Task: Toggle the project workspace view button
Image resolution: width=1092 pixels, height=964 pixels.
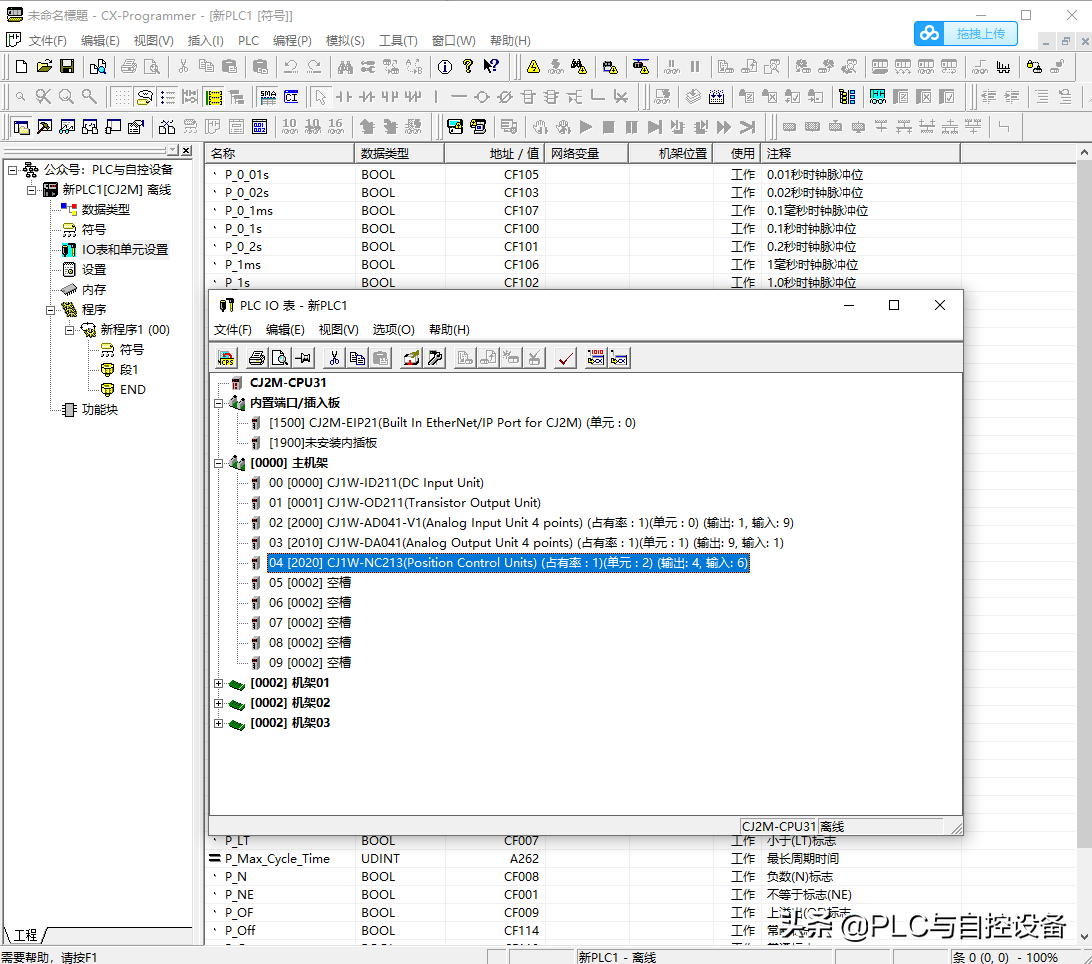Action: [x=21, y=127]
